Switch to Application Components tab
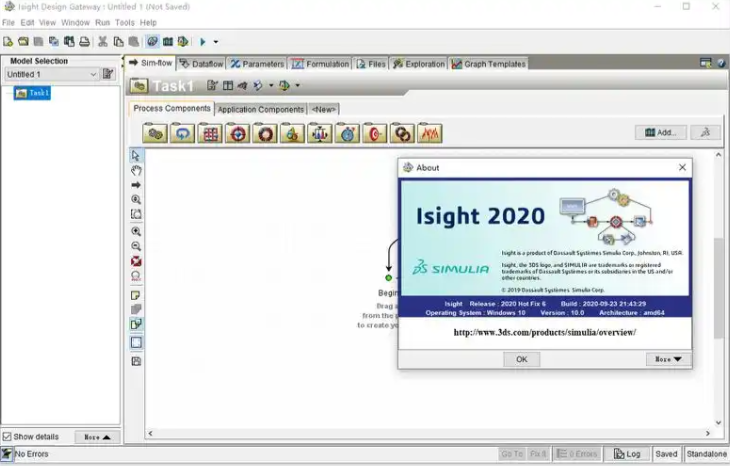 click(x=260, y=109)
